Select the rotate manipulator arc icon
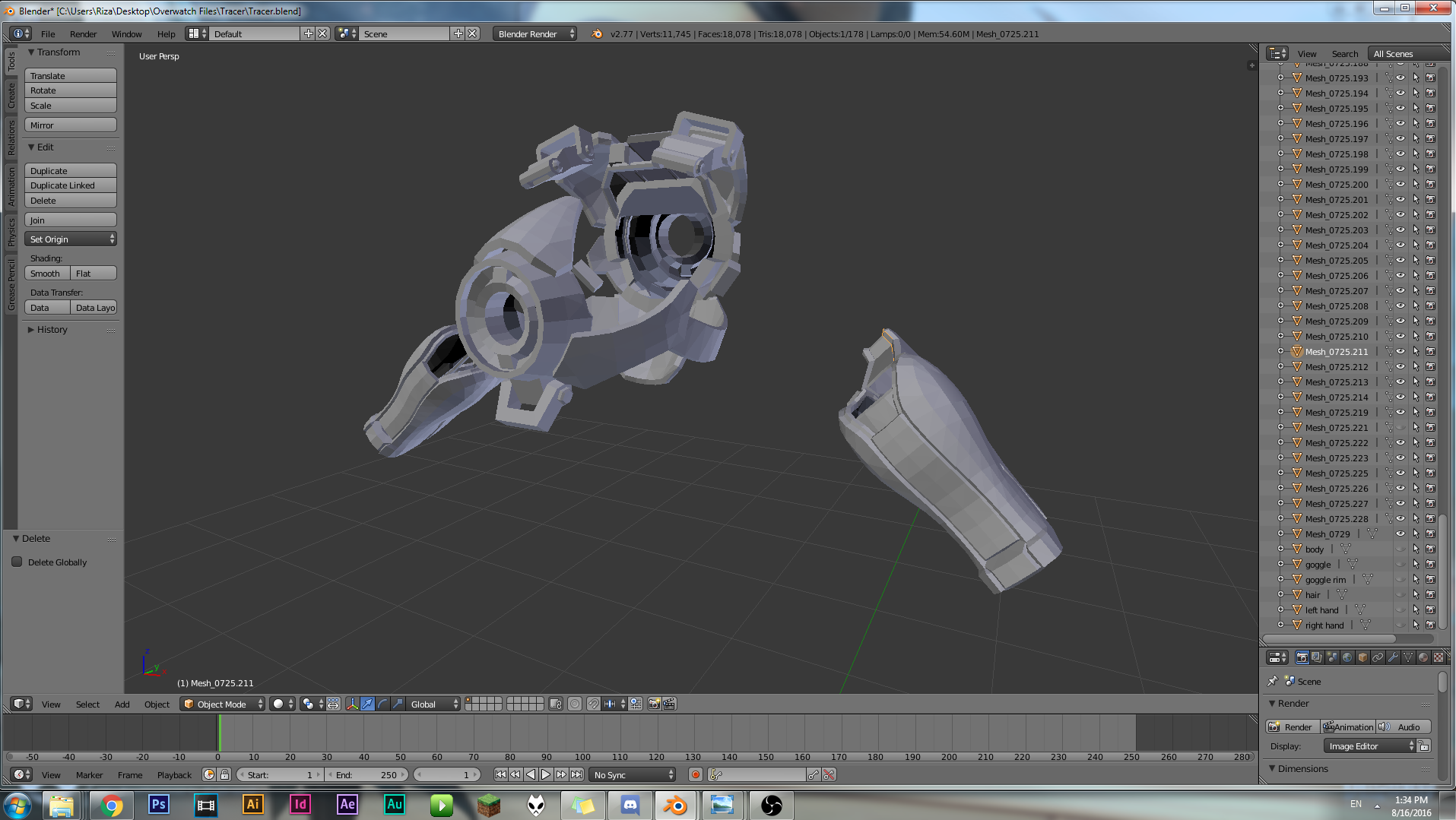This screenshot has height=820, width=1456. (x=382, y=704)
